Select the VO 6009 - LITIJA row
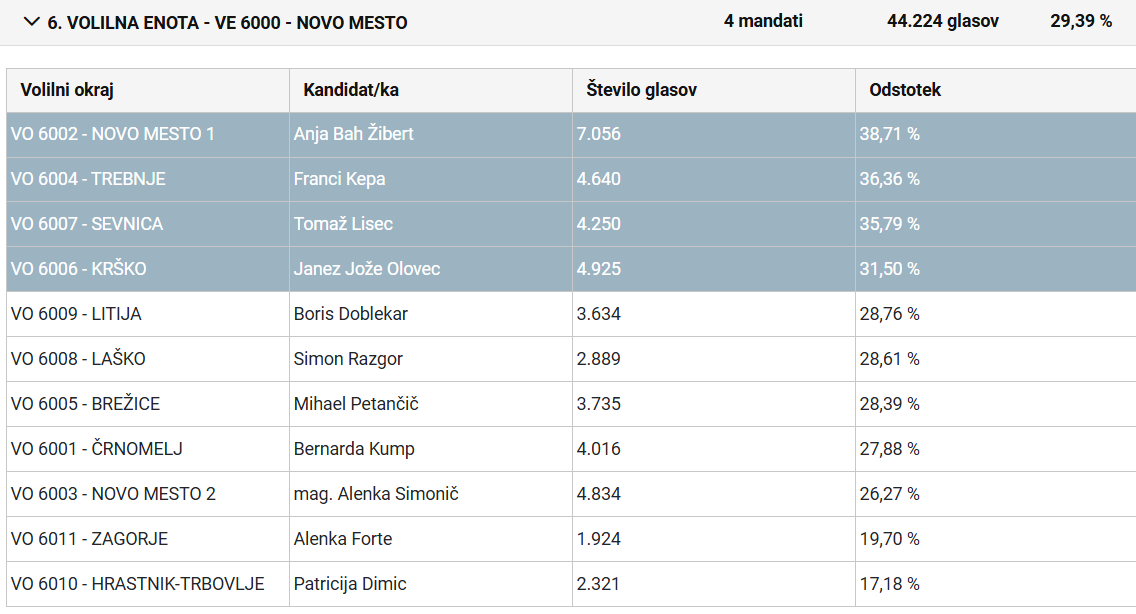The height and width of the screenshot is (614, 1136). 76,314
